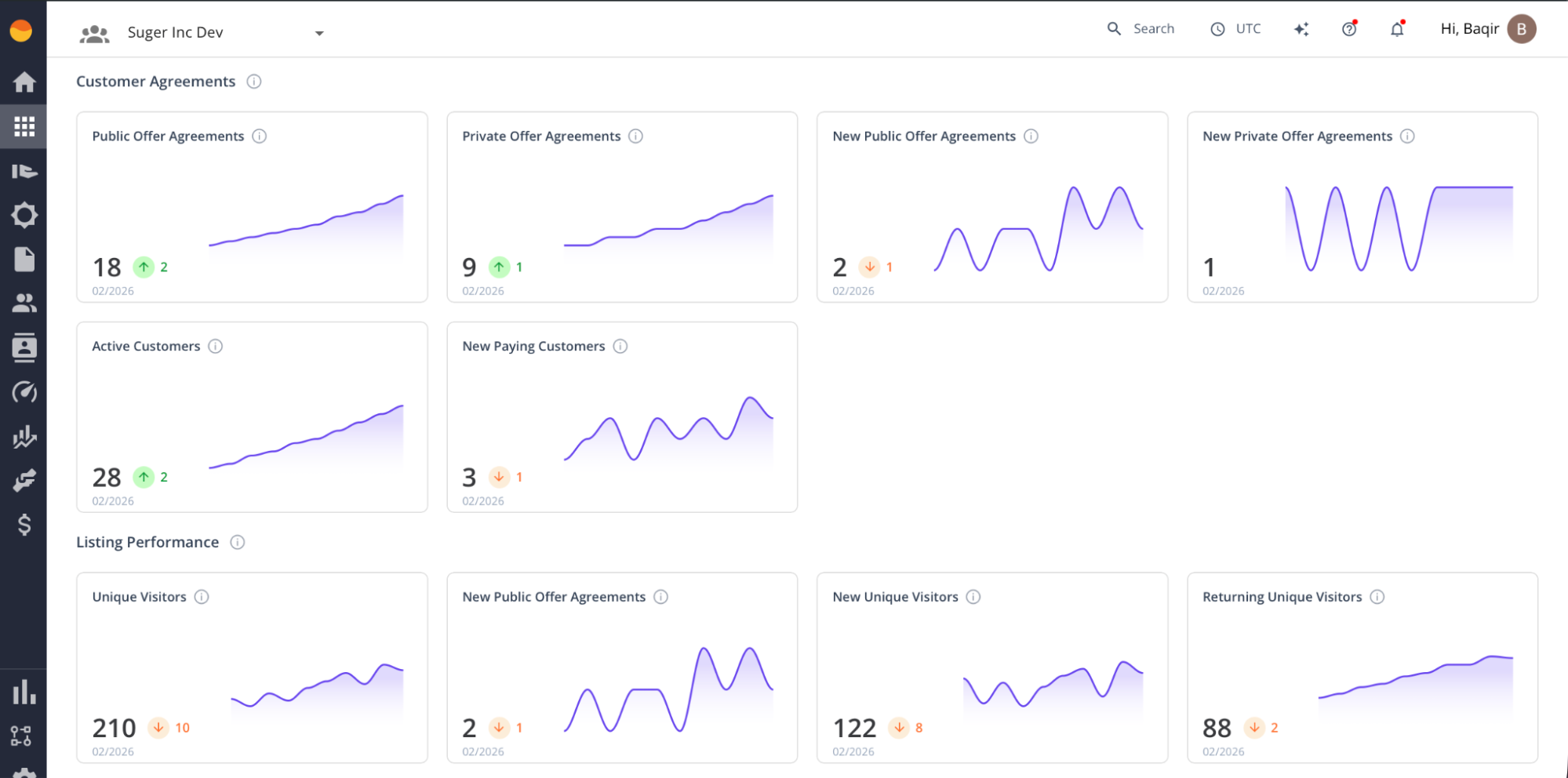Open the workflow hierarchy icon near sidebar bottom
The image size is (1568, 778).
coord(24,736)
